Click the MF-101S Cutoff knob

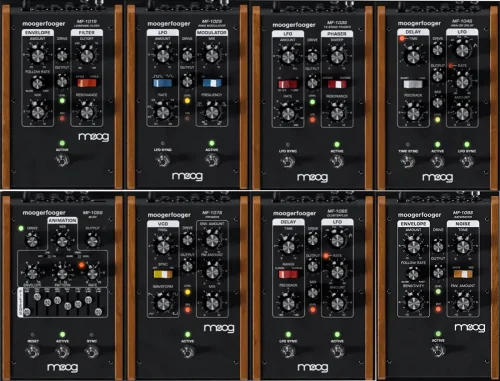coord(87,55)
